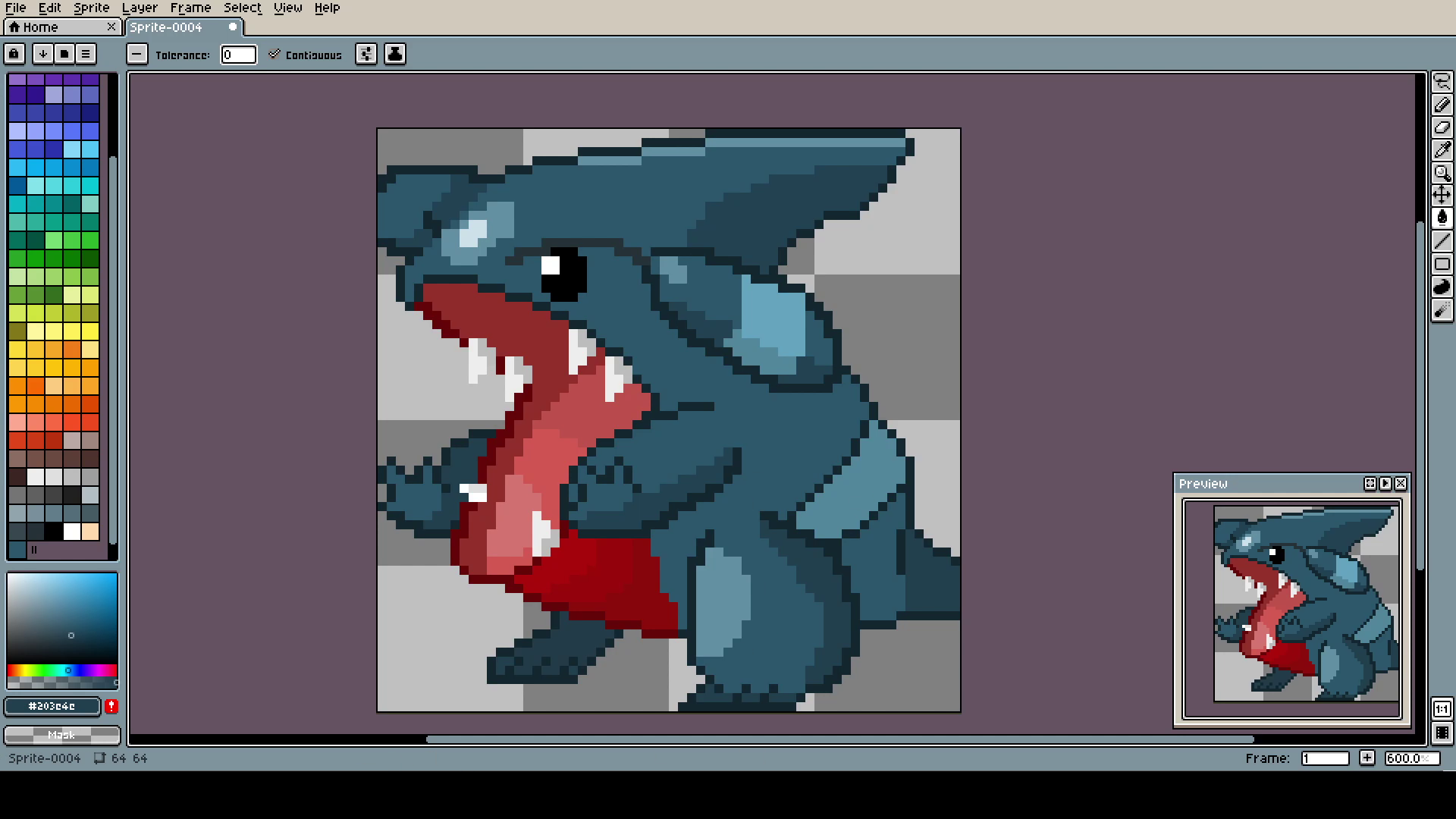1456x819 pixels.
Task: Pick the bright yellow palette swatch
Action: tap(90, 331)
